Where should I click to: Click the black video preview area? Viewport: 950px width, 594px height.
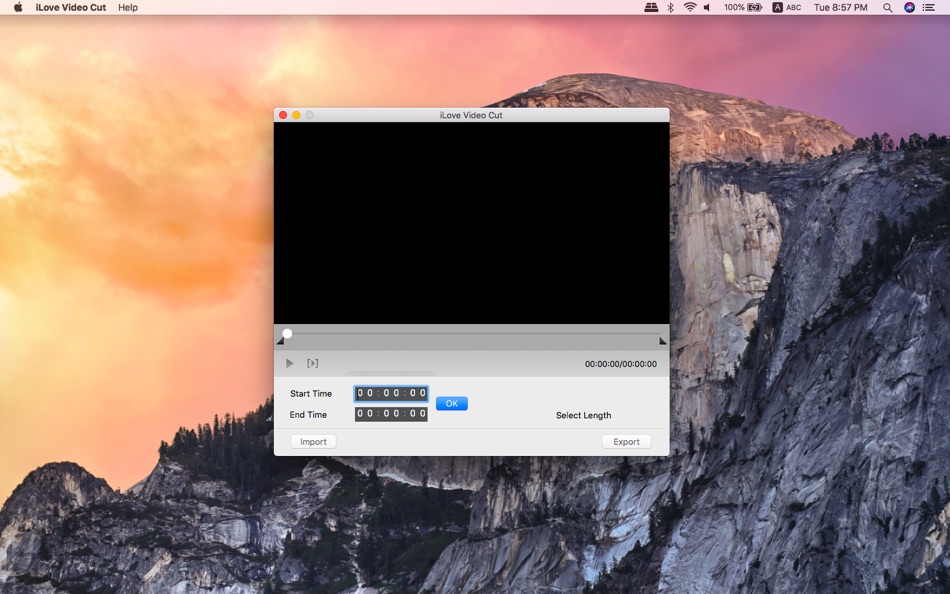click(x=471, y=223)
